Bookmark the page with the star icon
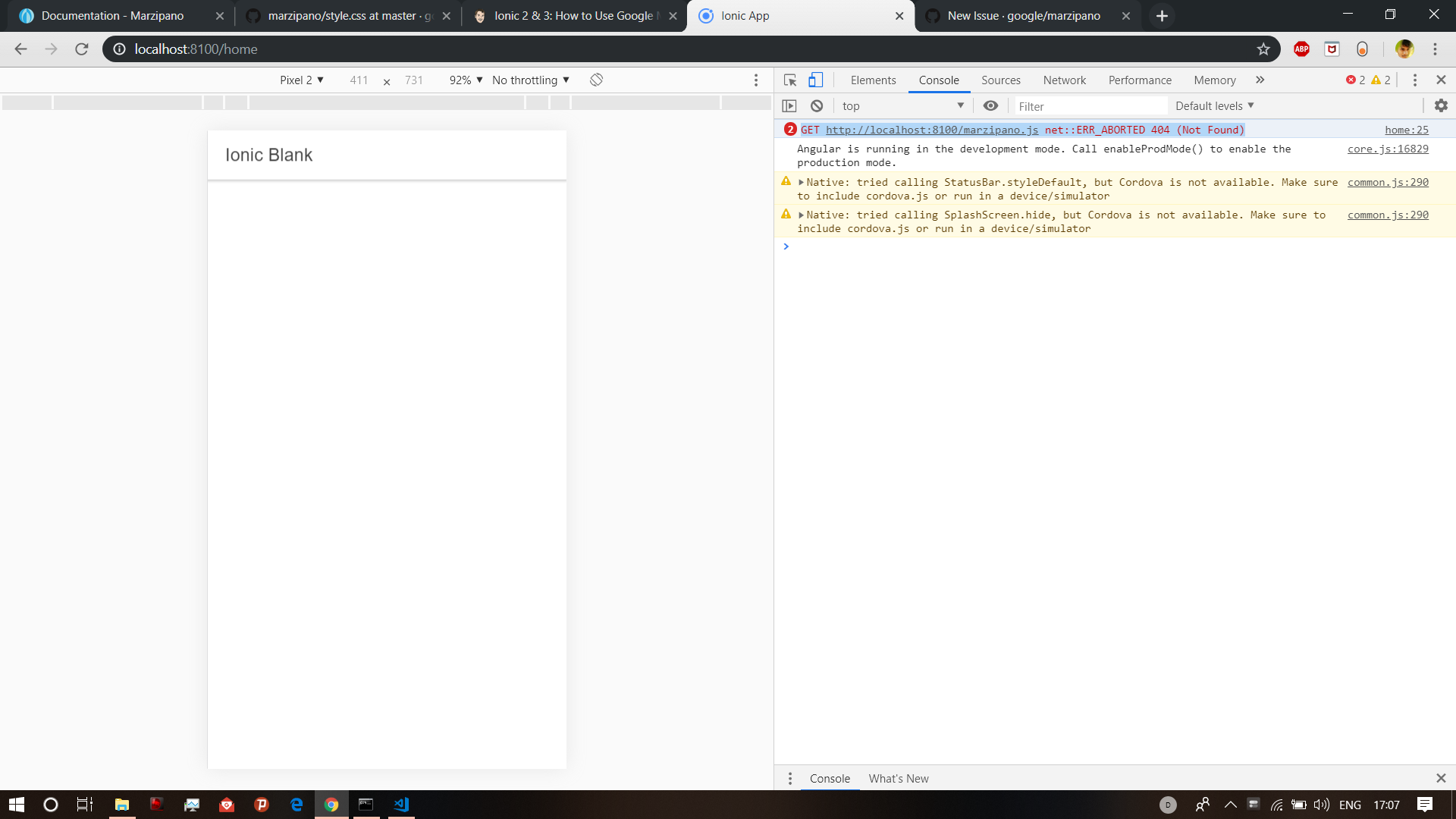 click(x=1263, y=49)
